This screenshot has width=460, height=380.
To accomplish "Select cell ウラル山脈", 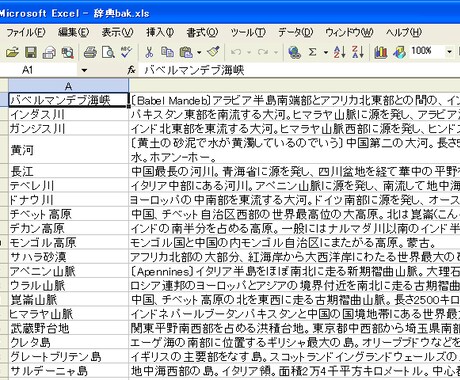I will click(x=68, y=285).
